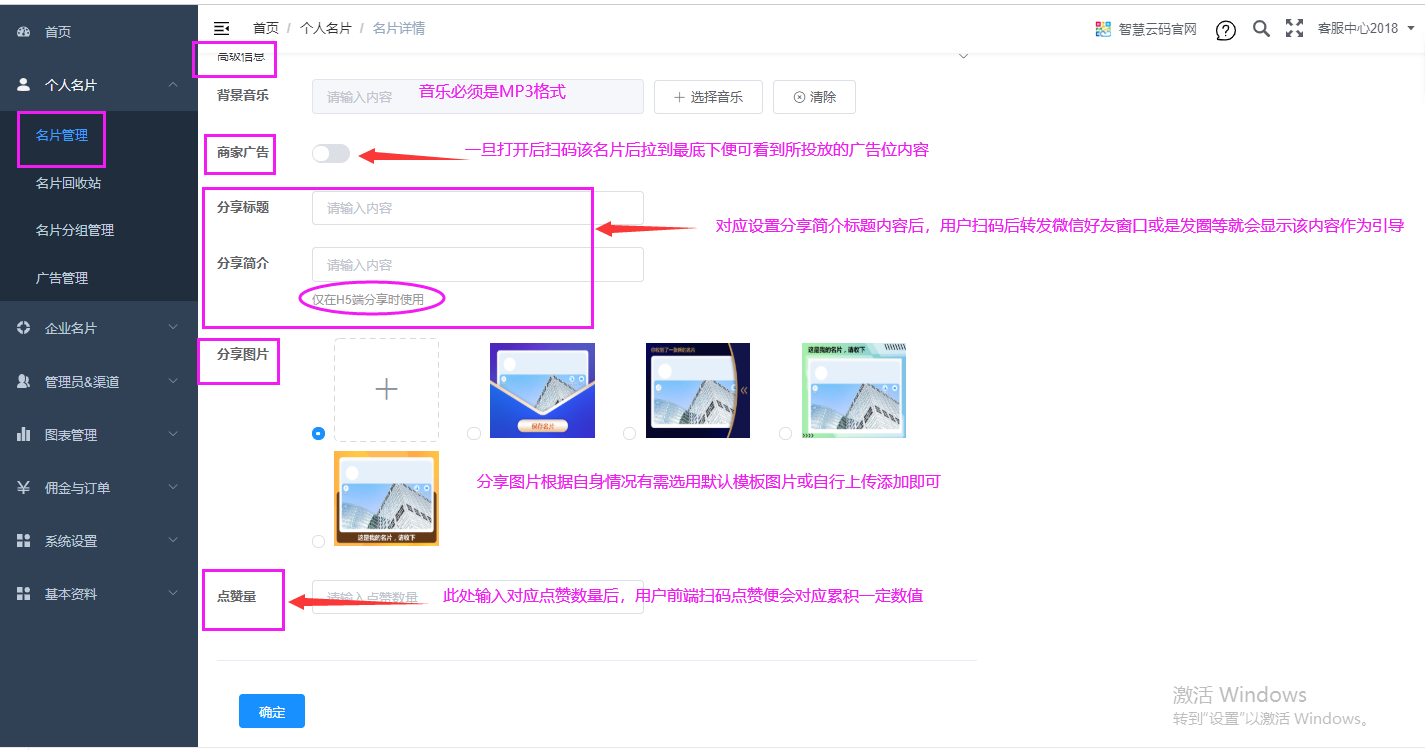Click the 佣金与订单 yen icon

click(x=24, y=488)
